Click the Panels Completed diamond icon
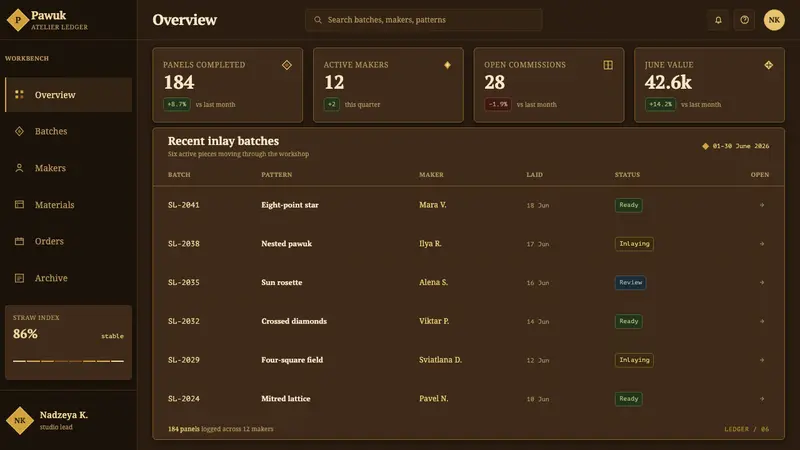Screen dimensions: 800x450 (287, 65)
